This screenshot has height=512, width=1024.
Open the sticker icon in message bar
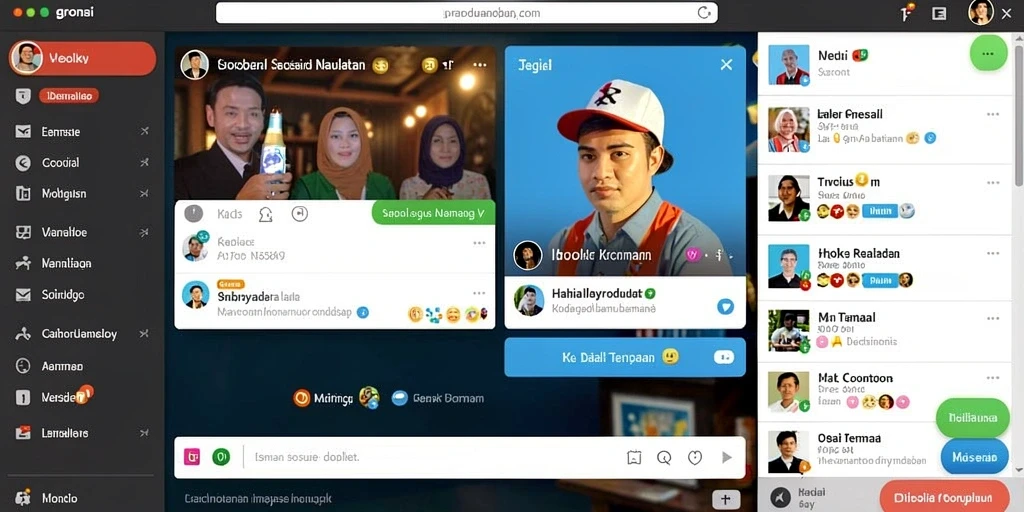click(634, 458)
